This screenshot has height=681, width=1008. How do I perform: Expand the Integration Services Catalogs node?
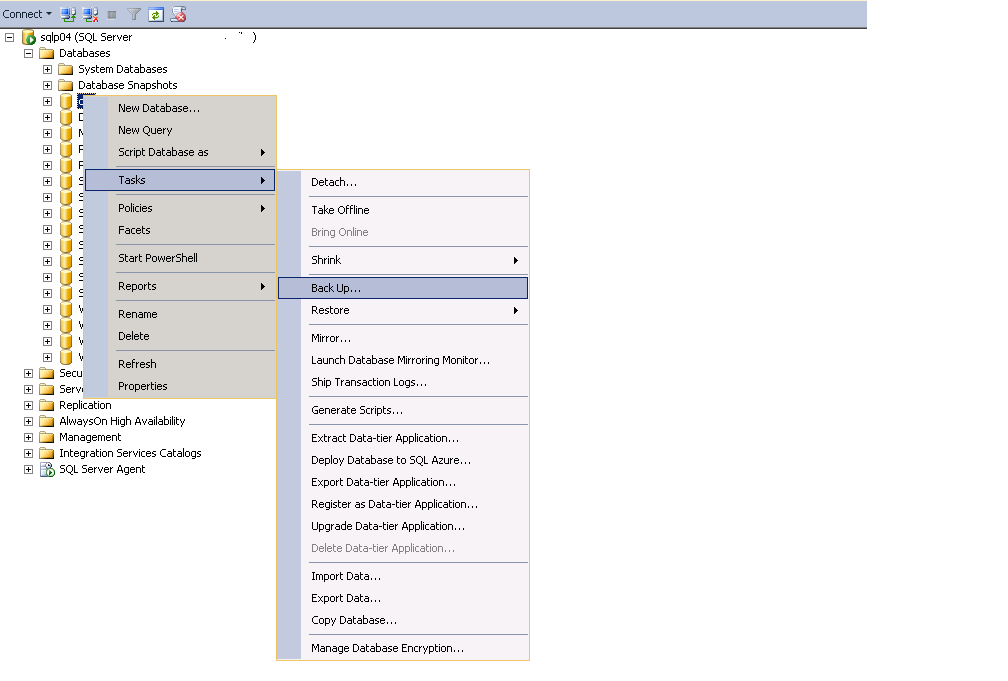pos(28,453)
